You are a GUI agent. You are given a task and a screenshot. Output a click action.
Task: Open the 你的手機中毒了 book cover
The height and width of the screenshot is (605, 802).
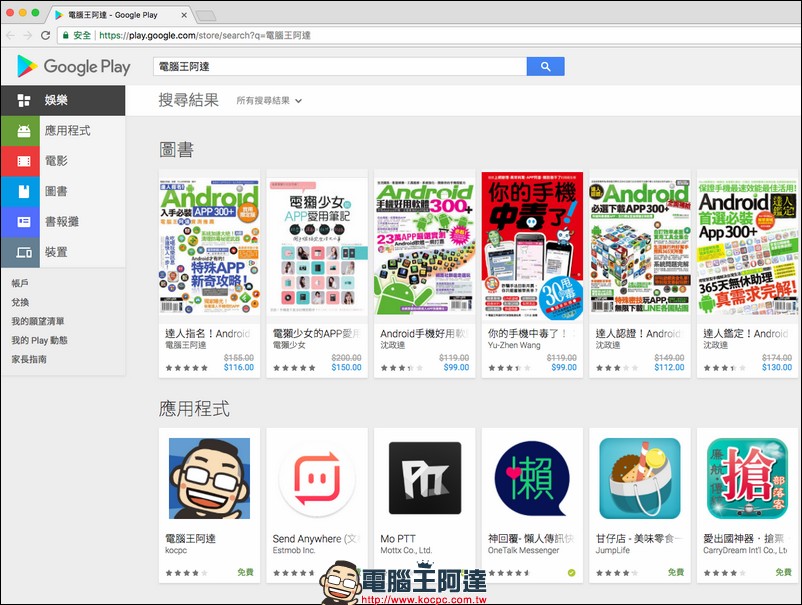pos(533,250)
